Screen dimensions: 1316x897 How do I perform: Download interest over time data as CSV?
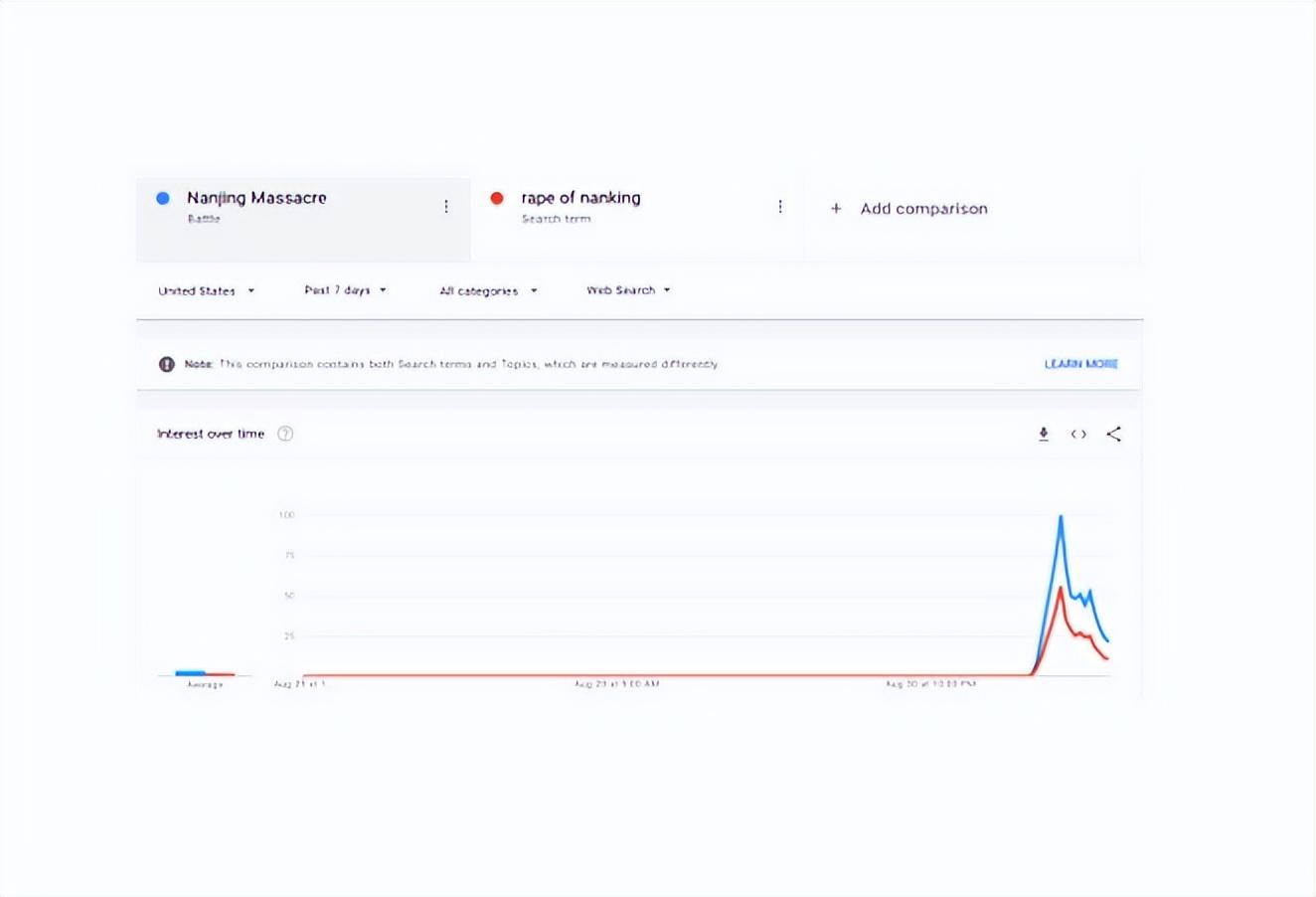coord(1044,434)
